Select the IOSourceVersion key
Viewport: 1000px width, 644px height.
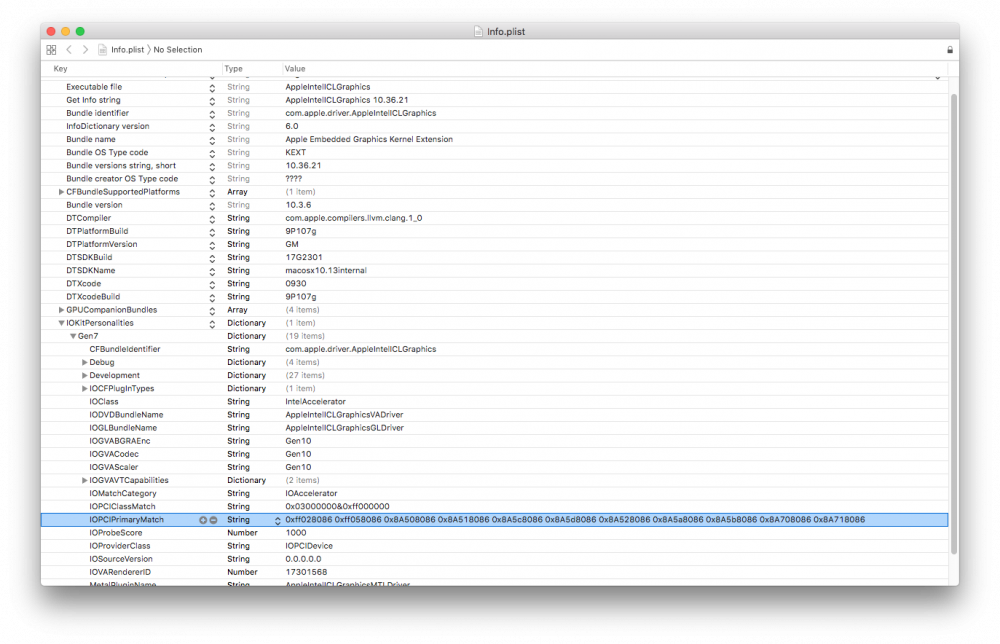coord(121,559)
